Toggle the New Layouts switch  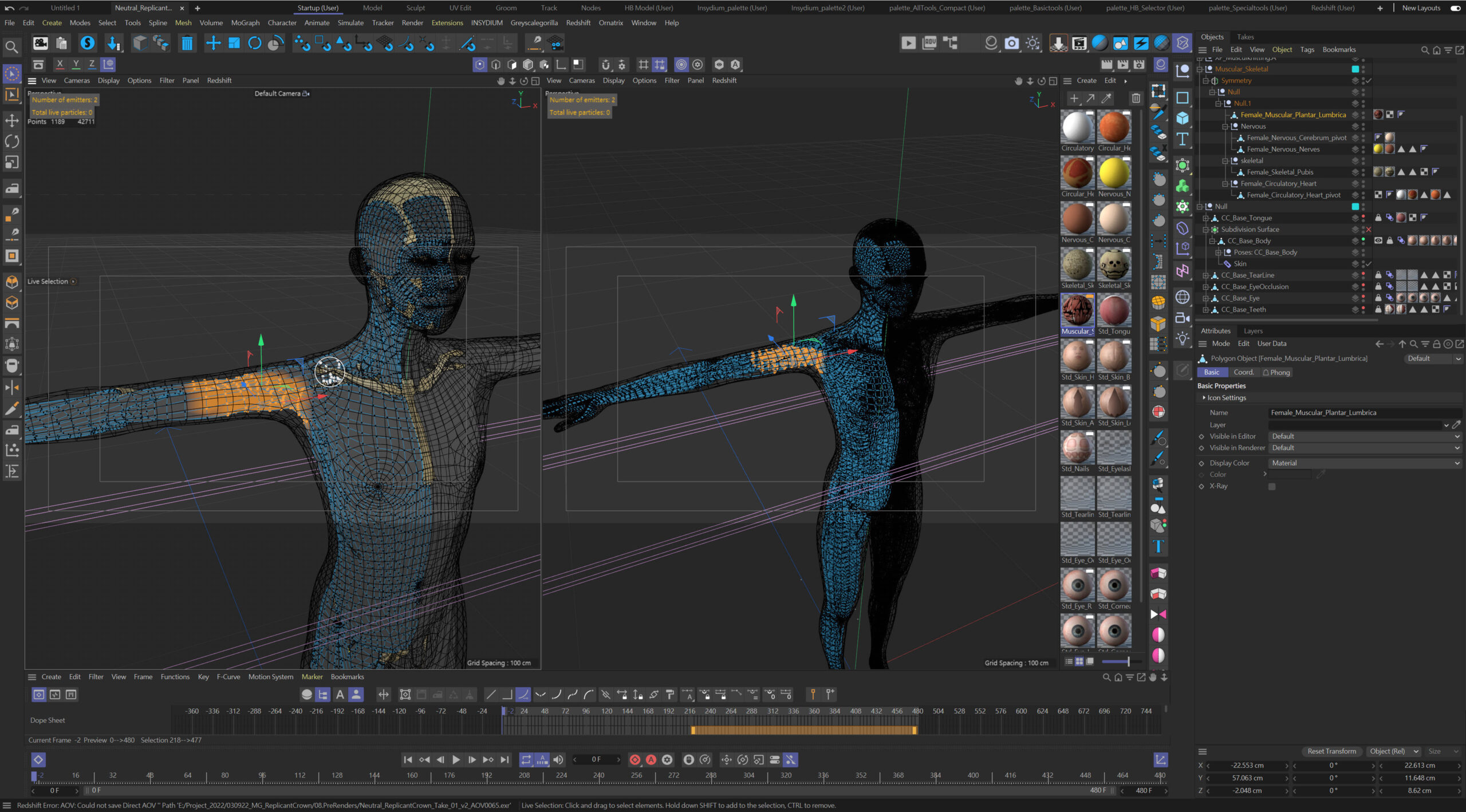[x=1455, y=8]
